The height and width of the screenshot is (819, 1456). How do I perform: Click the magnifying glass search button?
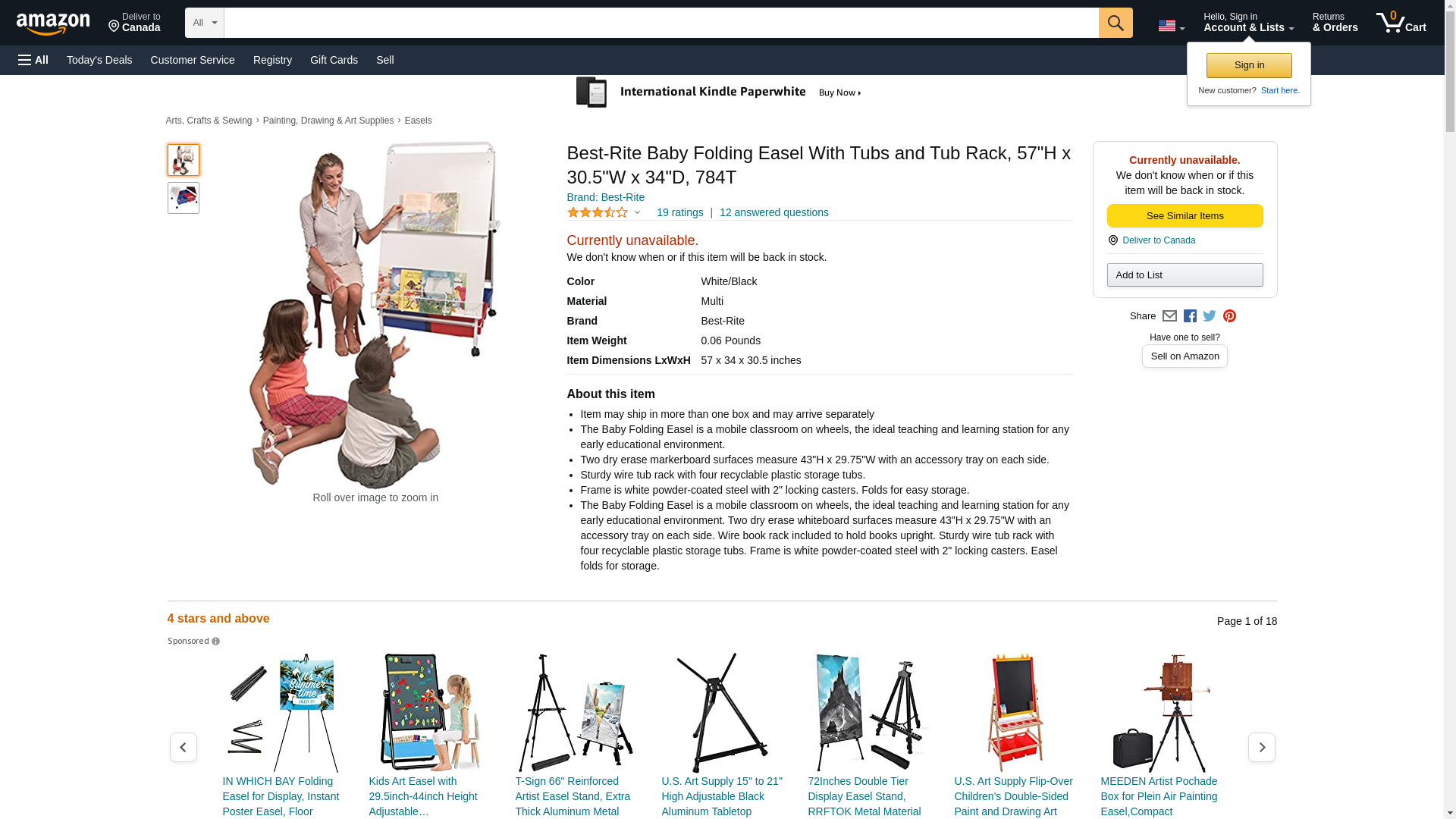(x=1116, y=23)
